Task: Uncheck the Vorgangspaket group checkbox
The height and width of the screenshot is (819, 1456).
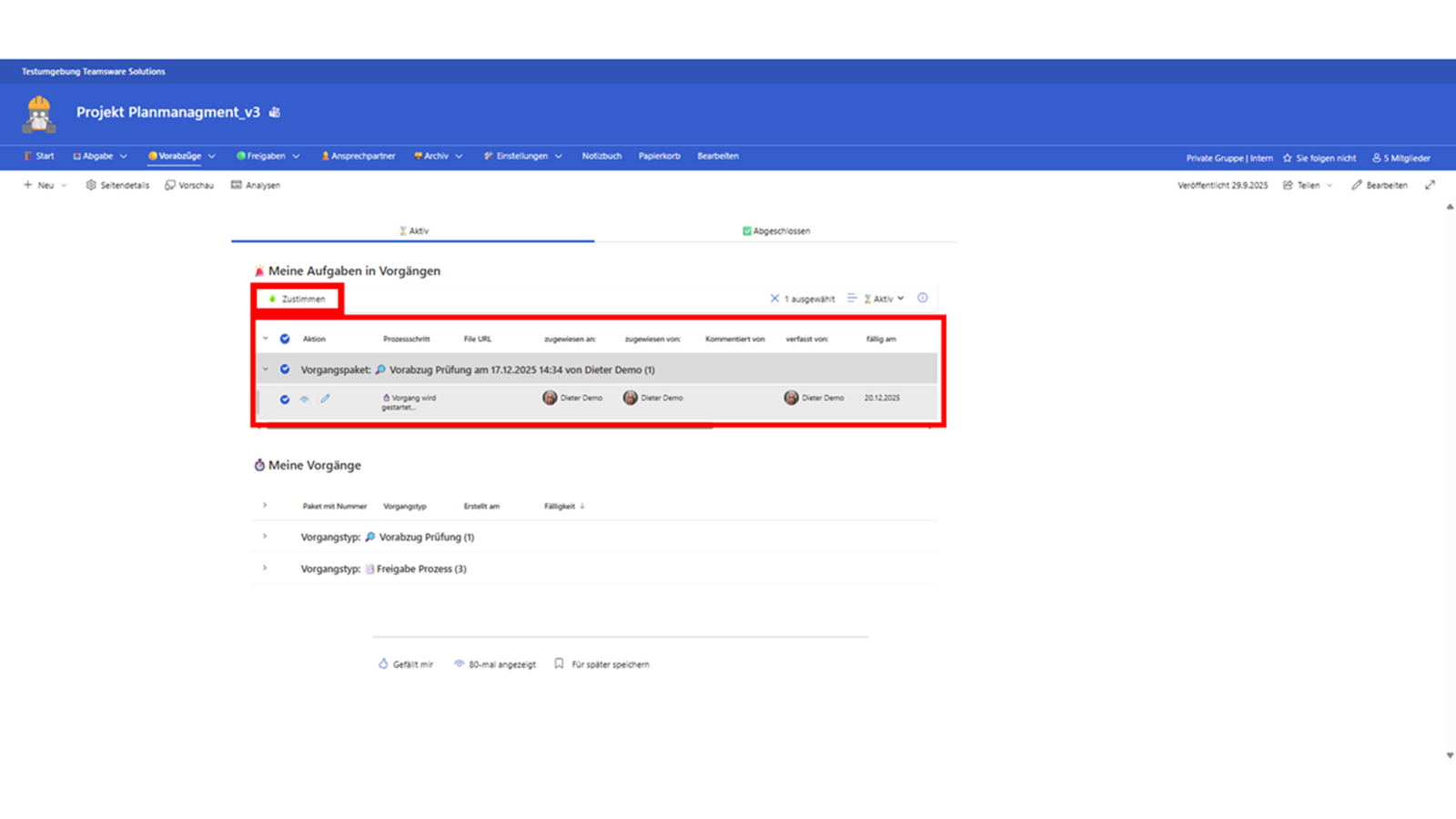Action: pos(285,369)
